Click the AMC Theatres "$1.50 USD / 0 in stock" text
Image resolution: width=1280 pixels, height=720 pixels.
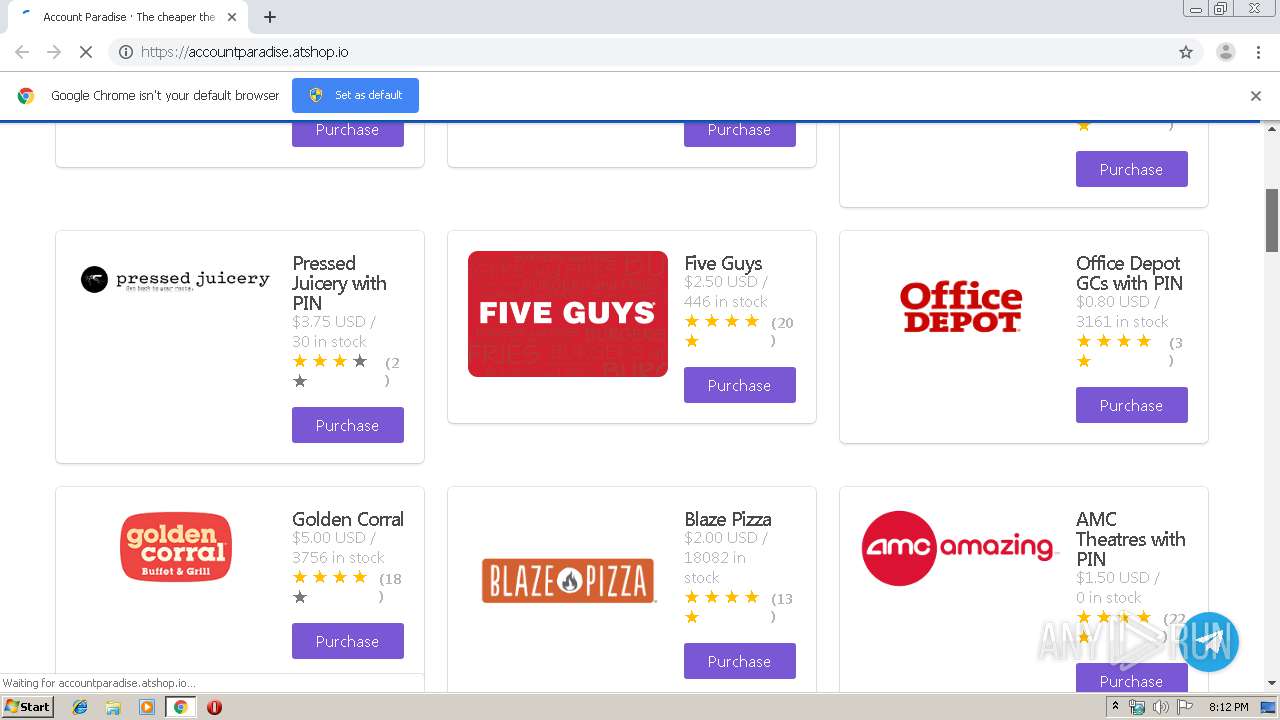pyautogui.click(x=1118, y=587)
